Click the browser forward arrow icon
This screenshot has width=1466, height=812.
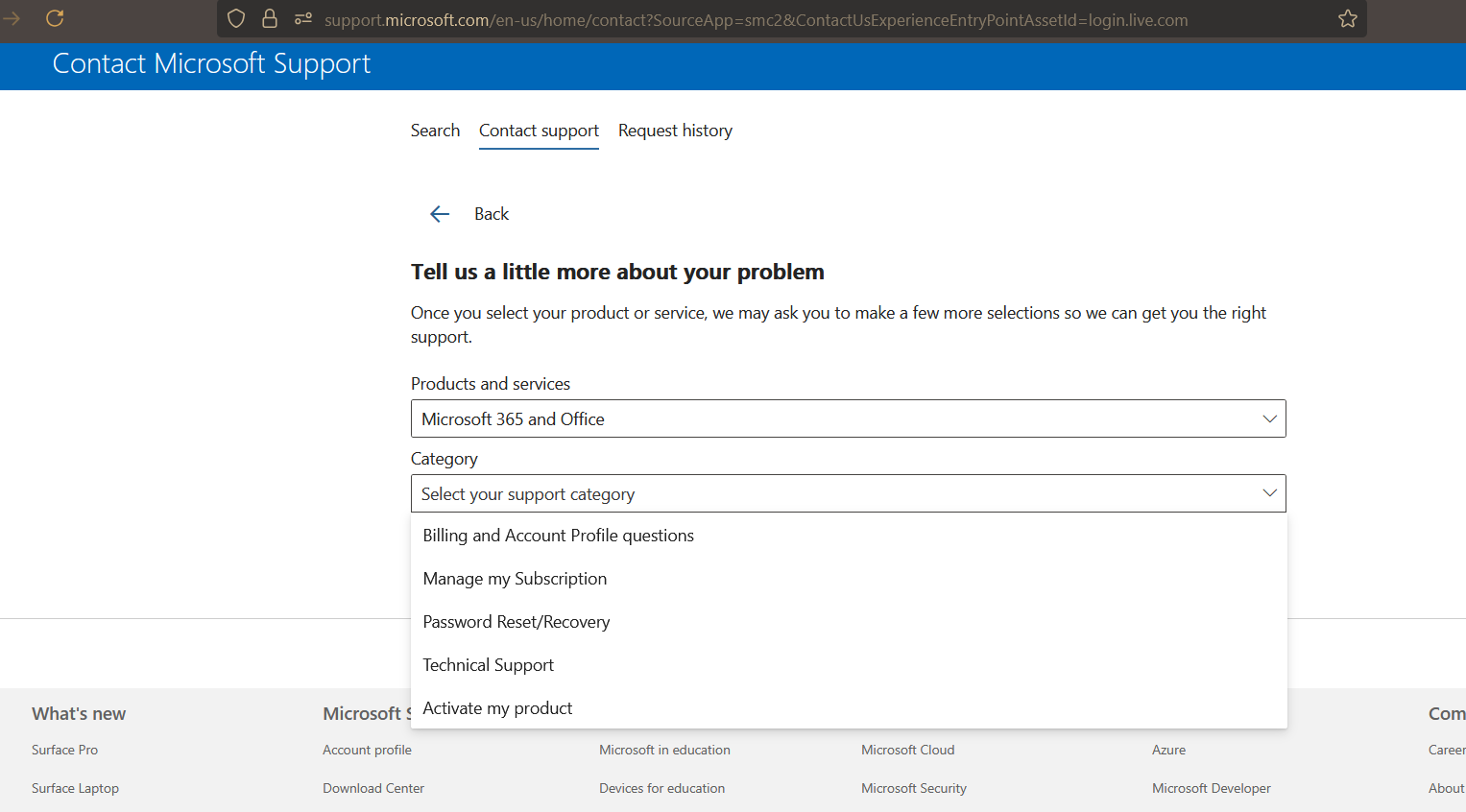(x=12, y=18)
